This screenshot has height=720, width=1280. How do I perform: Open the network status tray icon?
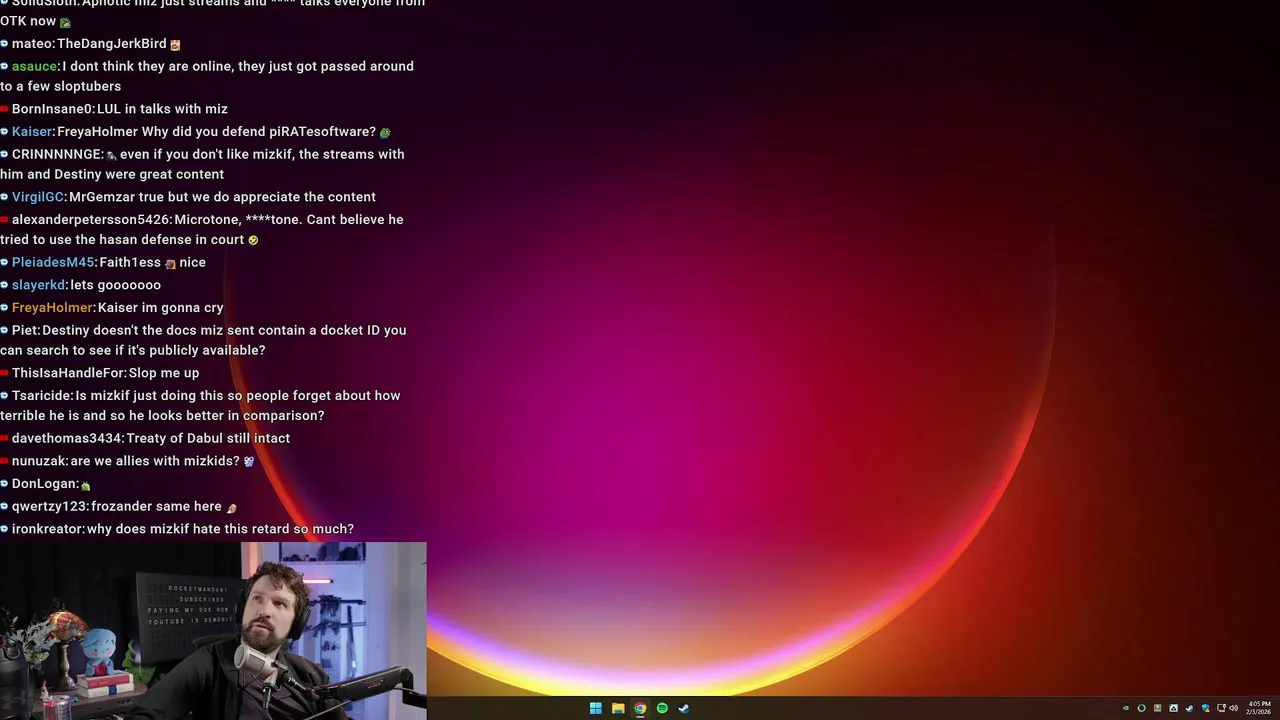1221,708
